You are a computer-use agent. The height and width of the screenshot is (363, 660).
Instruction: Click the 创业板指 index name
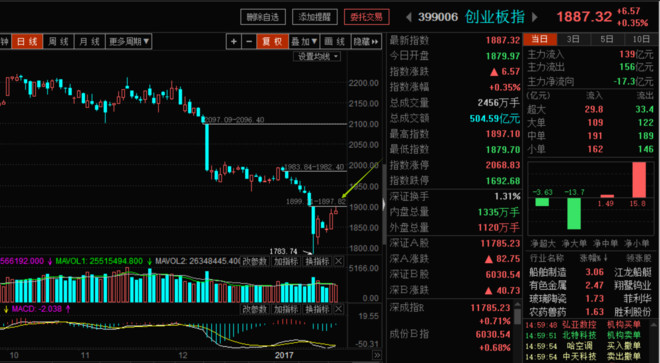495,17
